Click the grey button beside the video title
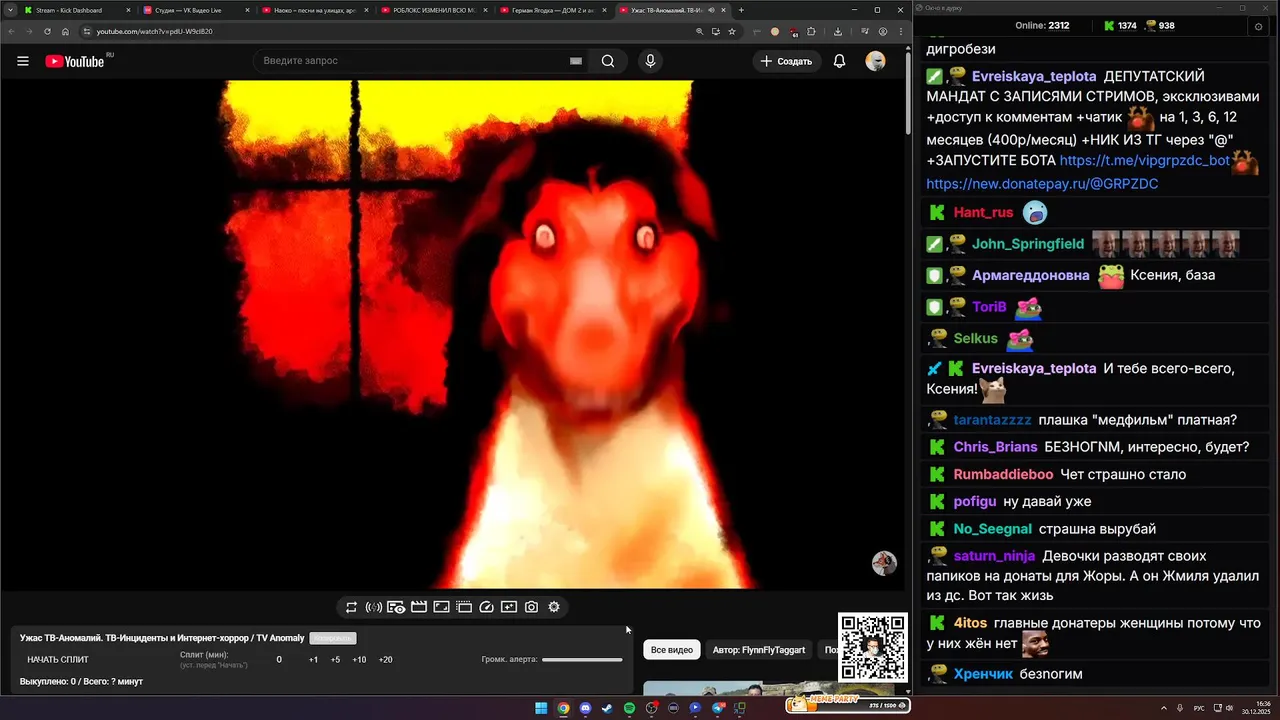 [333, 638]
